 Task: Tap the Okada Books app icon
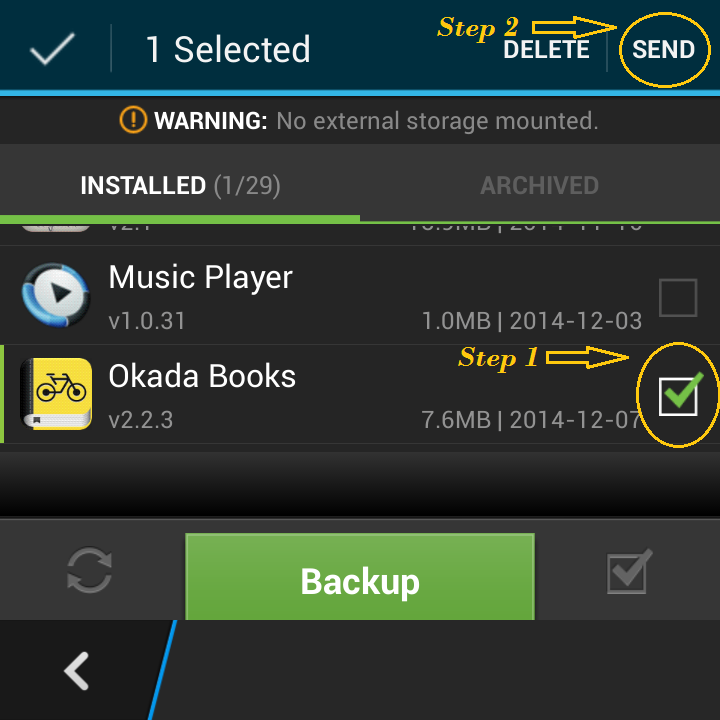click(56, 394)
